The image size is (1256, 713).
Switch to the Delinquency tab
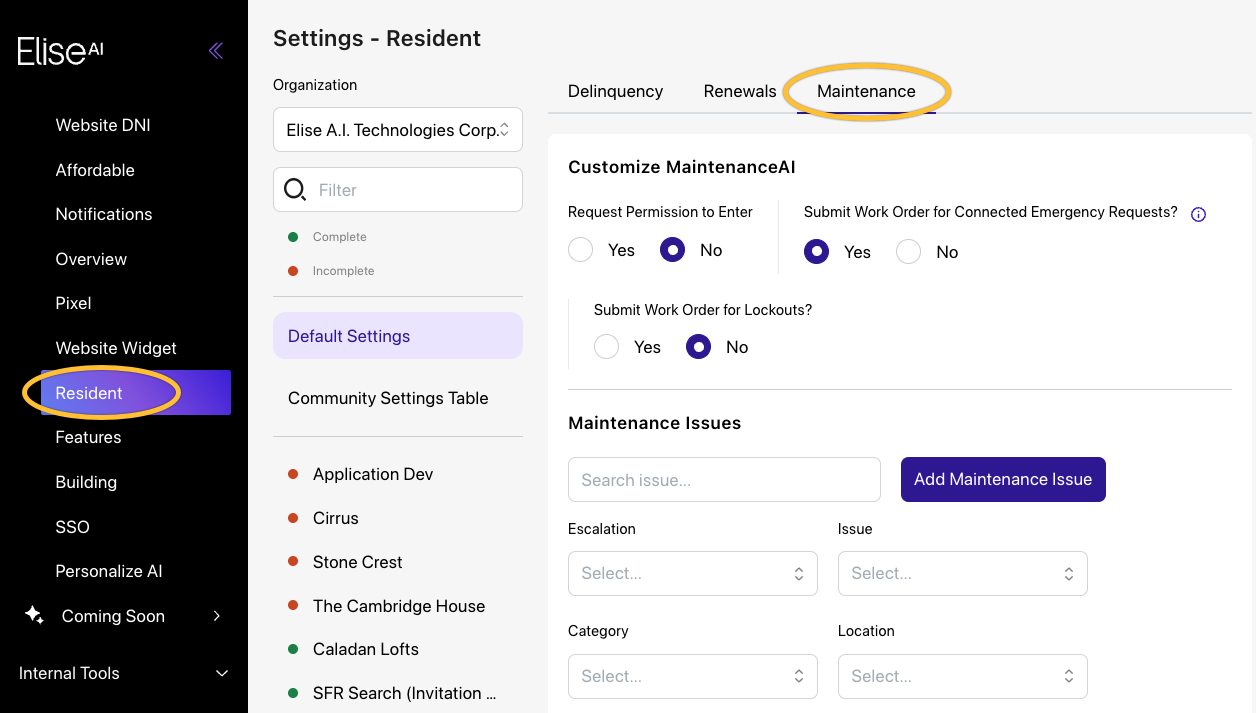point(616,91)
